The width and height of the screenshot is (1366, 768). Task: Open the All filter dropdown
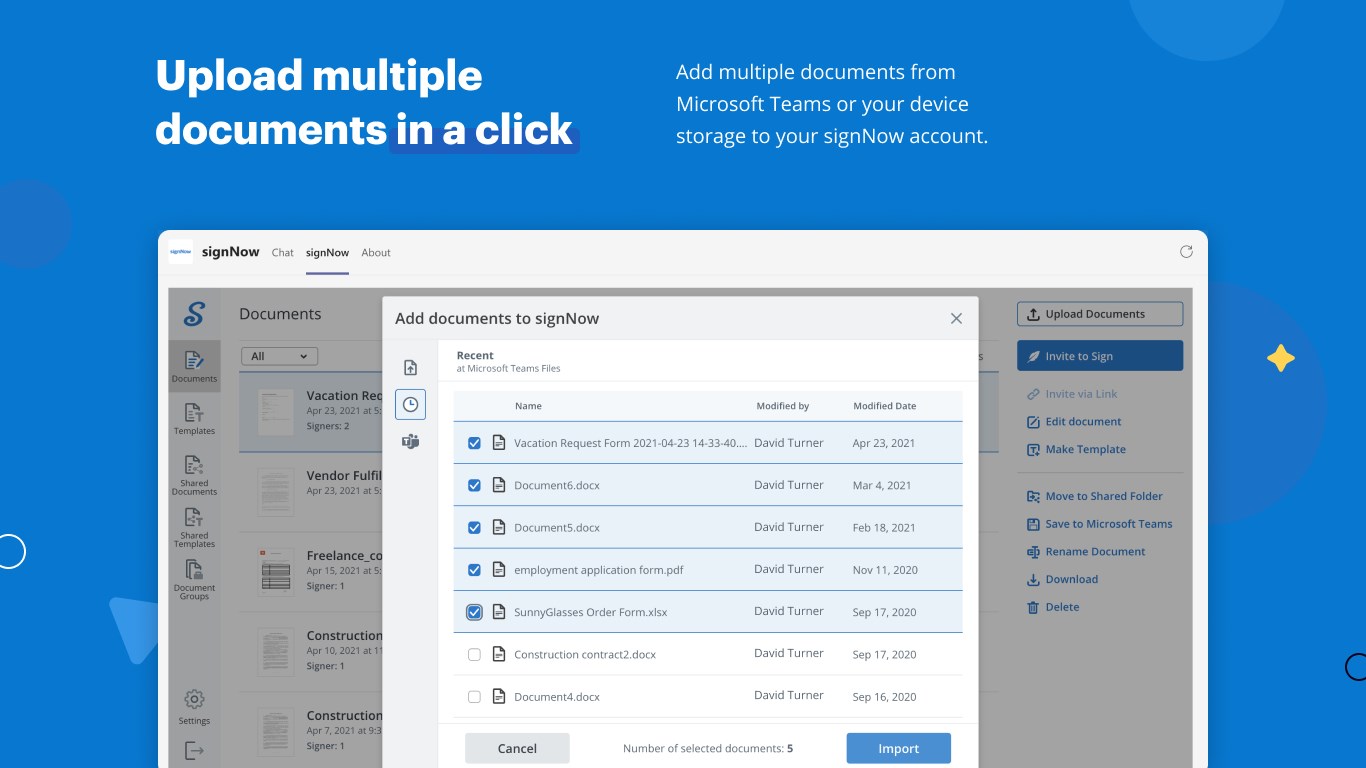[279, 356]
